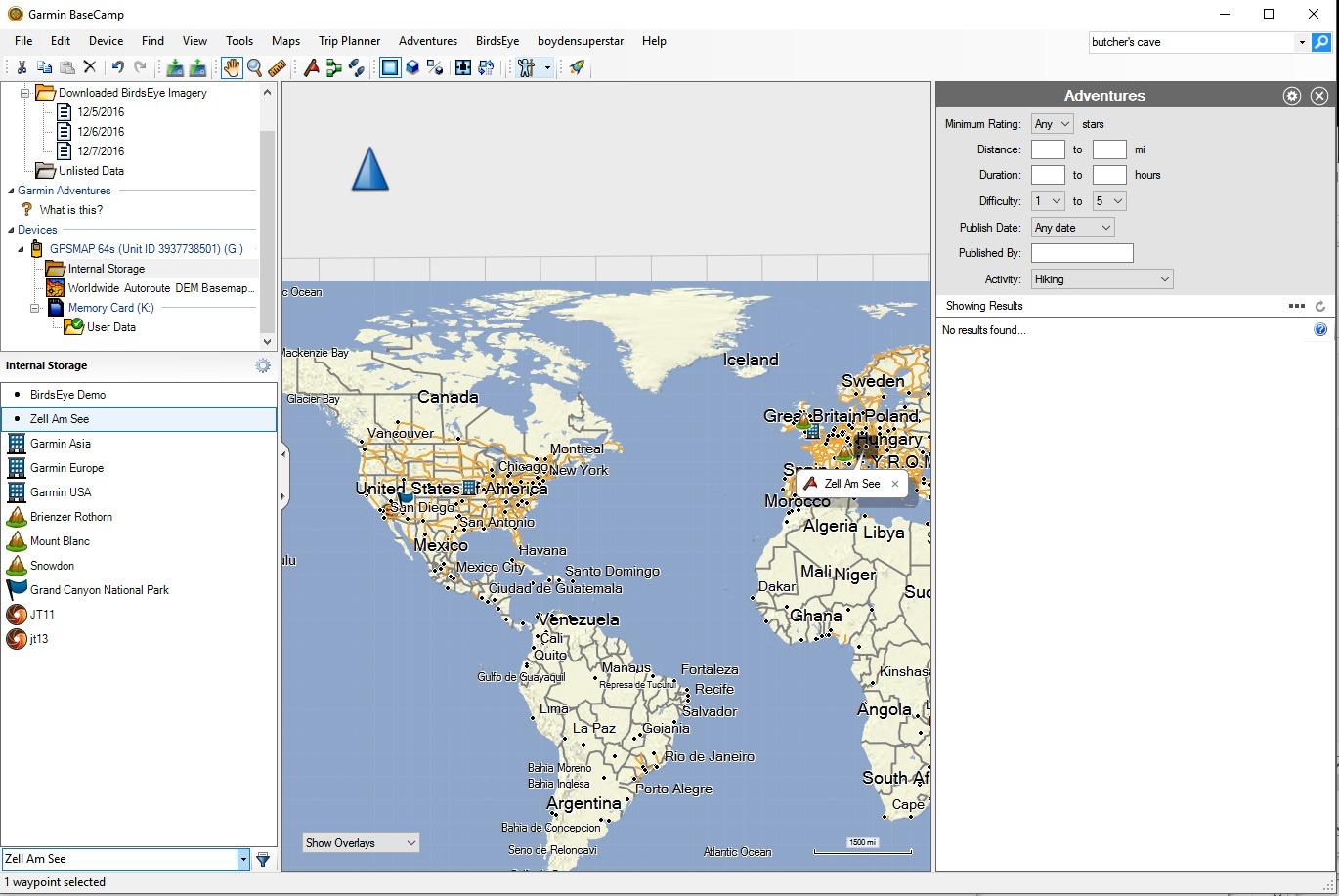Click the Copy toolbar icon
This screenshot has width=1339, height=896.
pos(44,67)
